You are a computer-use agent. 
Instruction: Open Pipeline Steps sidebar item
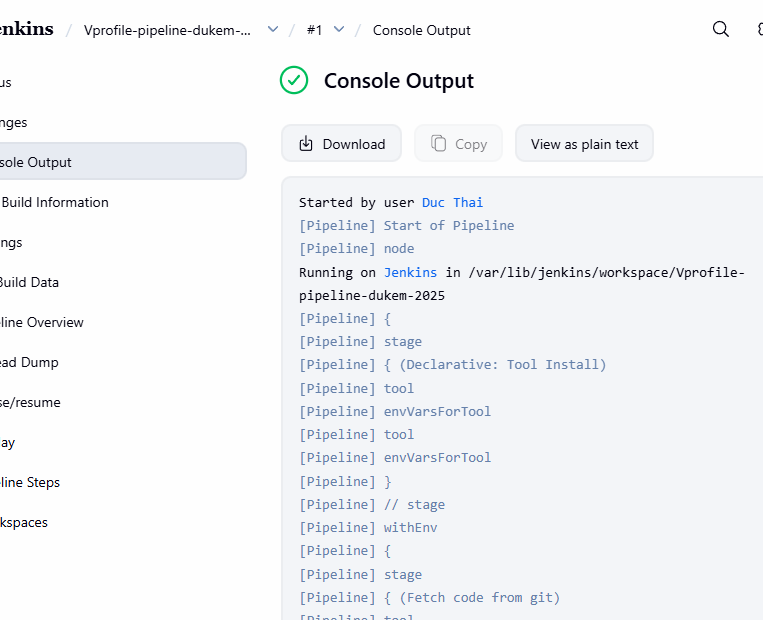[x=30, y=482]
